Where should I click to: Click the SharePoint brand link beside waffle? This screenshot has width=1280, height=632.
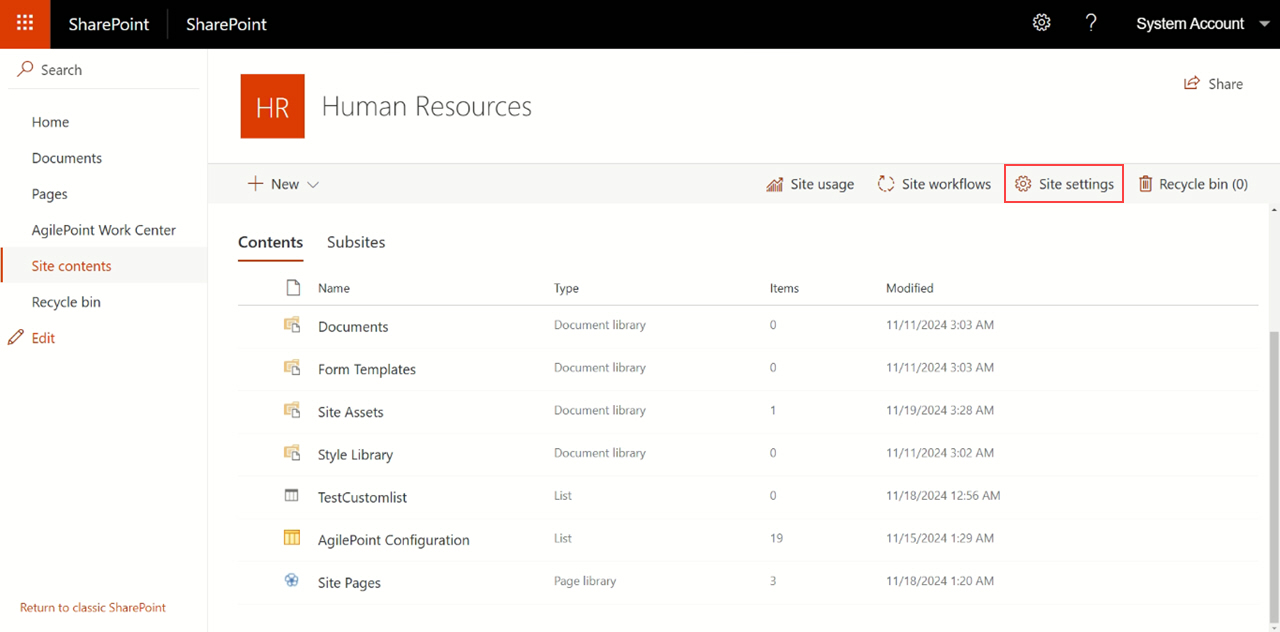[108, 24]
